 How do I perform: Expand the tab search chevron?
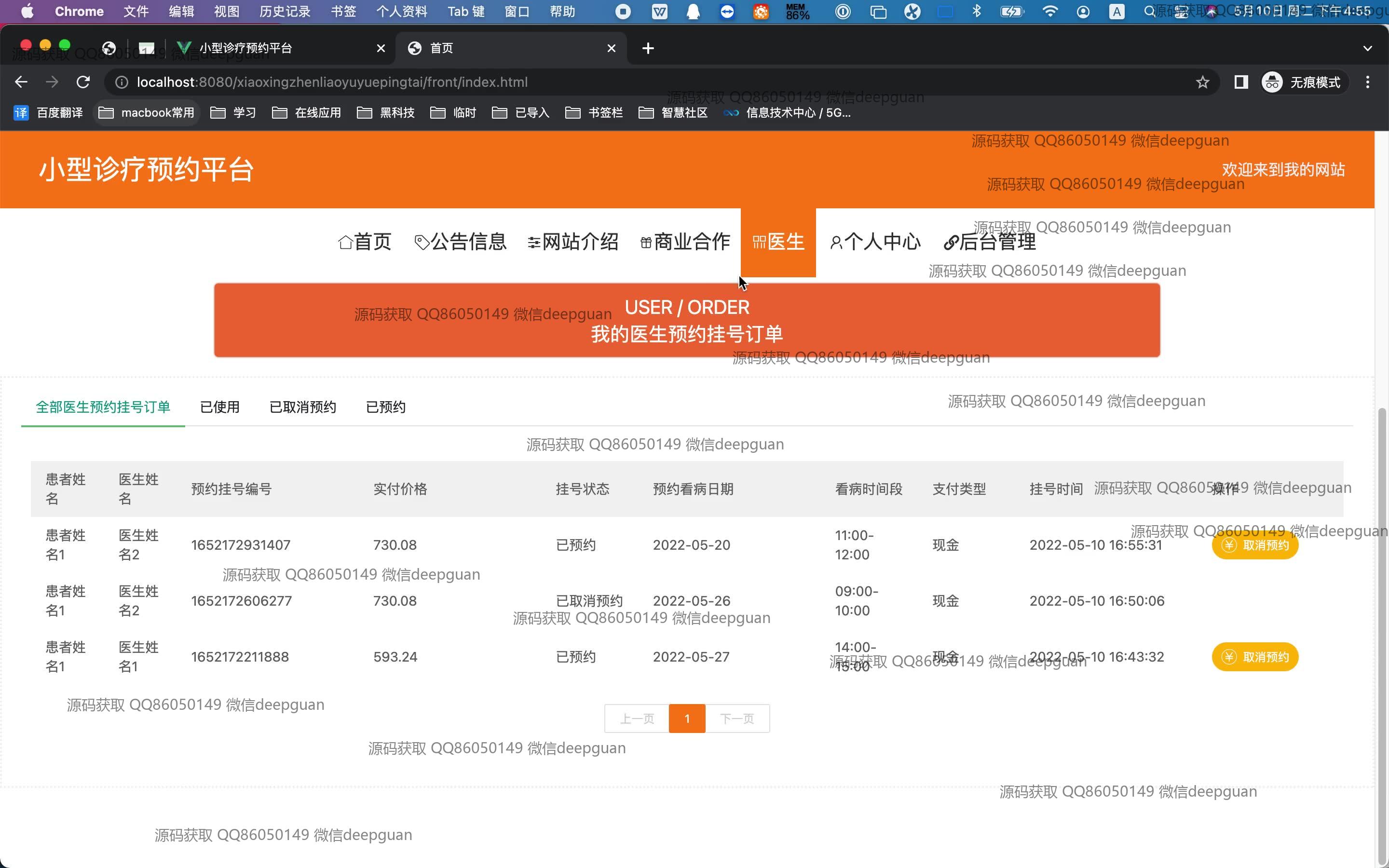pyautogui.click(x=1368, y=48)
